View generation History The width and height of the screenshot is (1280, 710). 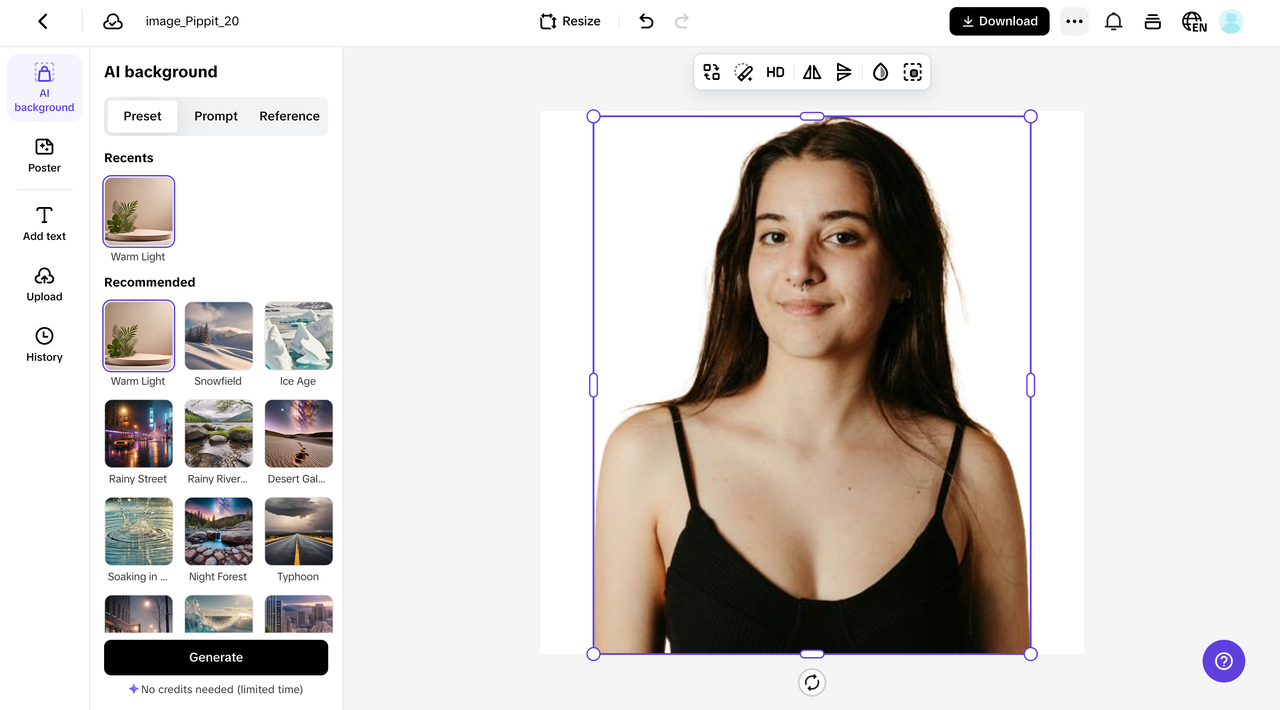[44, 344]
